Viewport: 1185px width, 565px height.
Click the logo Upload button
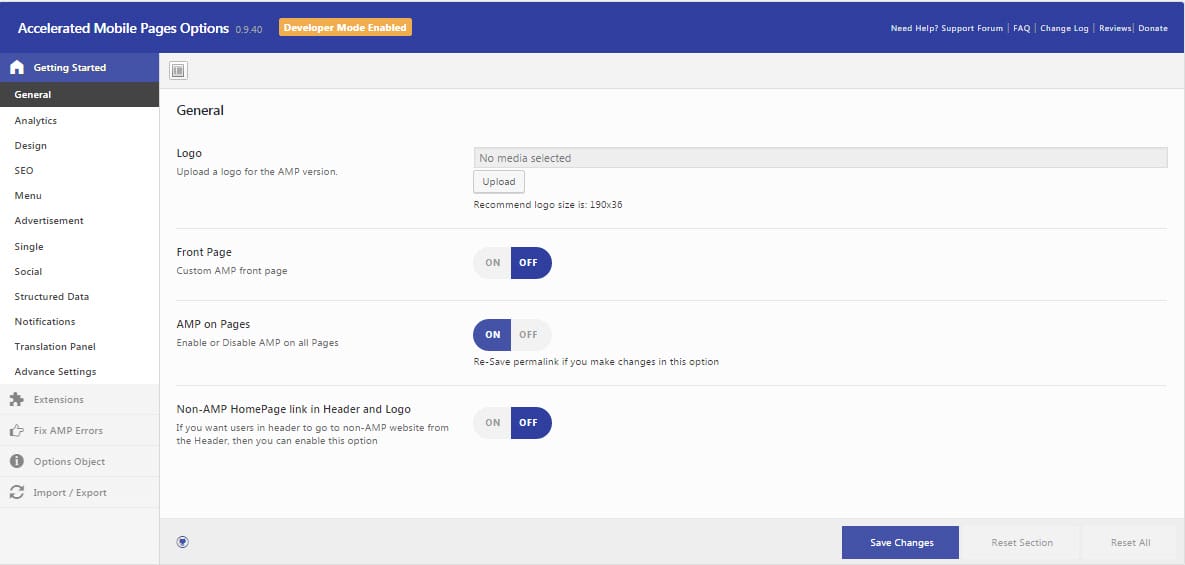point(498,182)
